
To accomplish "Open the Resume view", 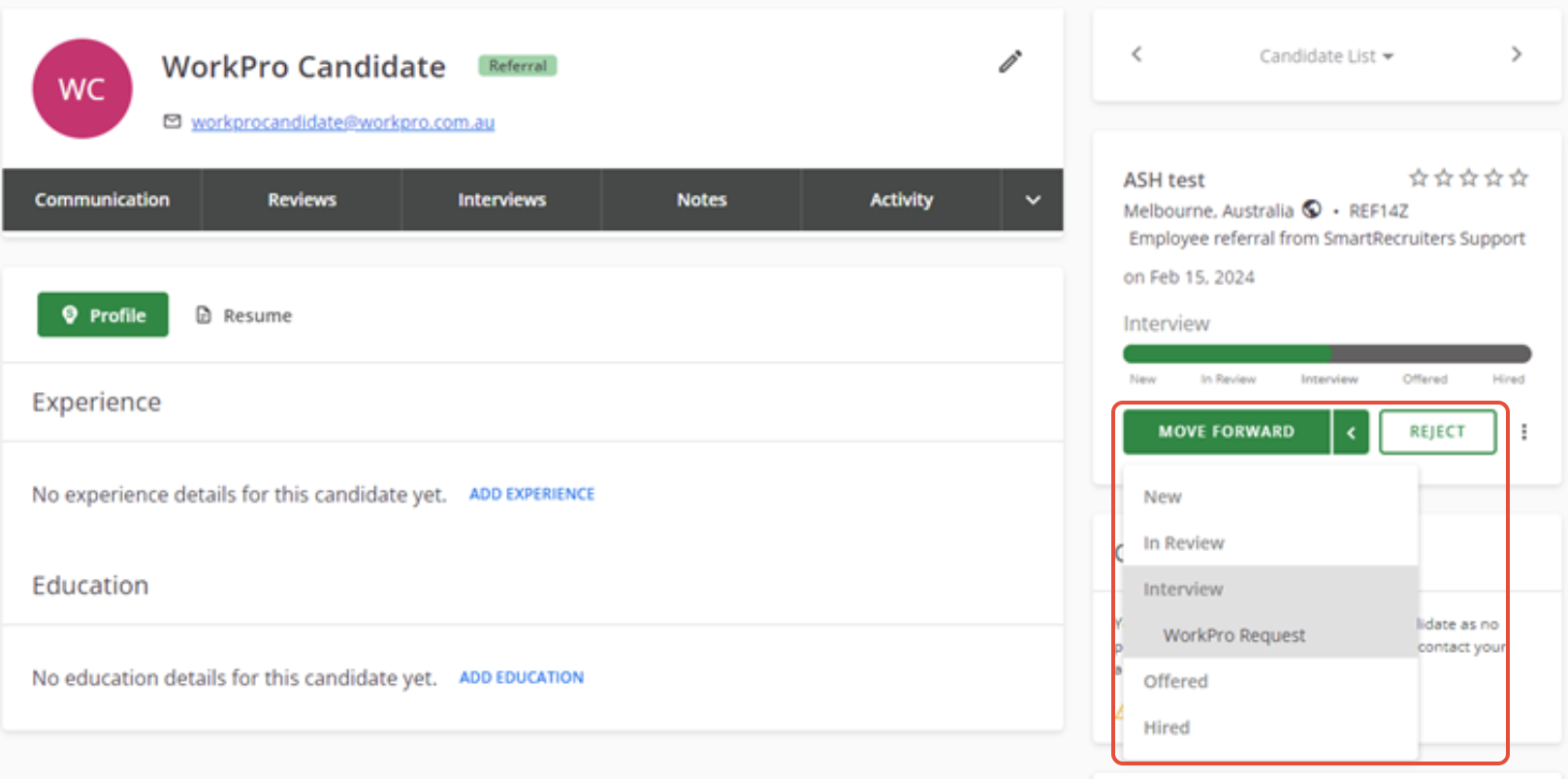I will pos(243,315).
